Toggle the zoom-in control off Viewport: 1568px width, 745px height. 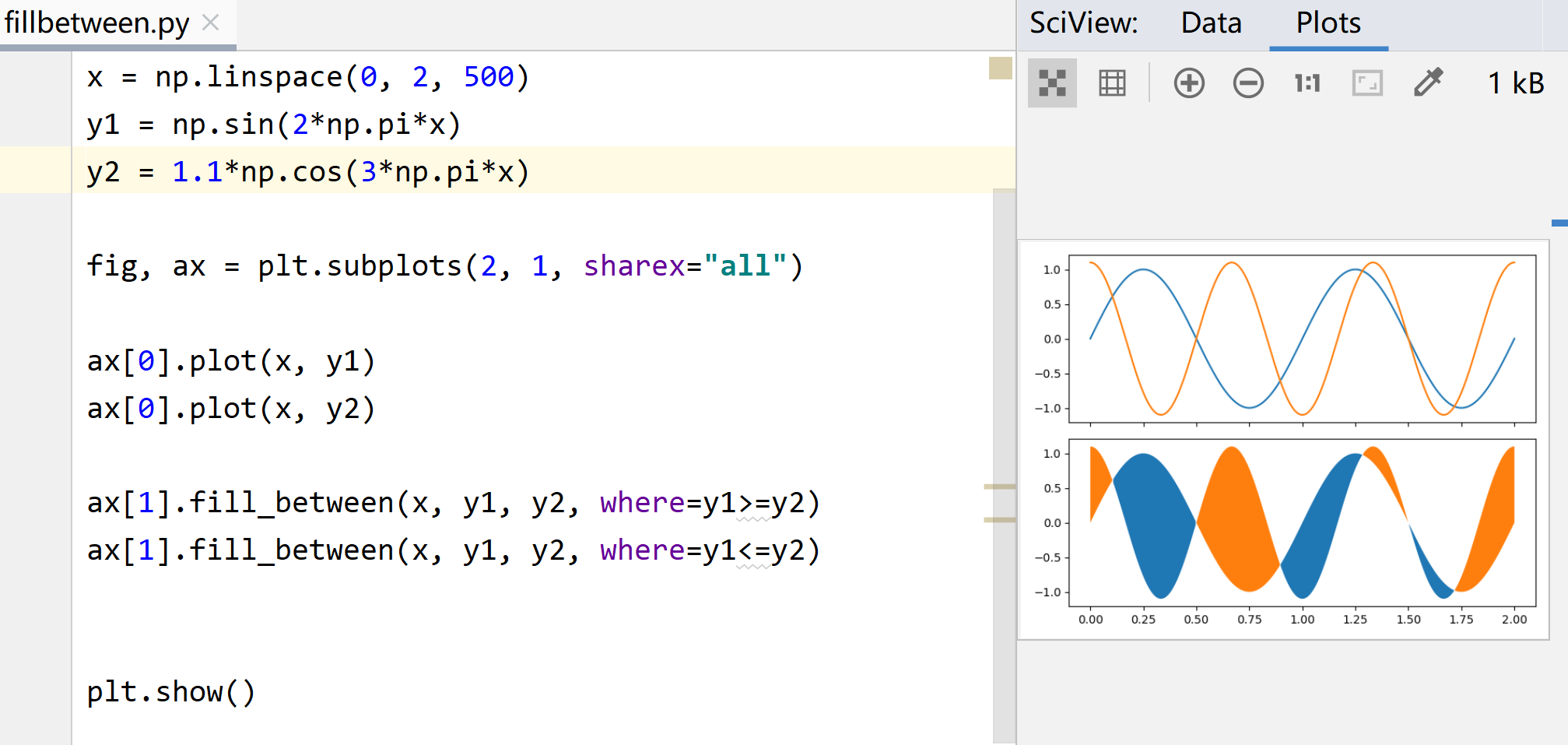pyautogui.click(x=1188, y=83)
